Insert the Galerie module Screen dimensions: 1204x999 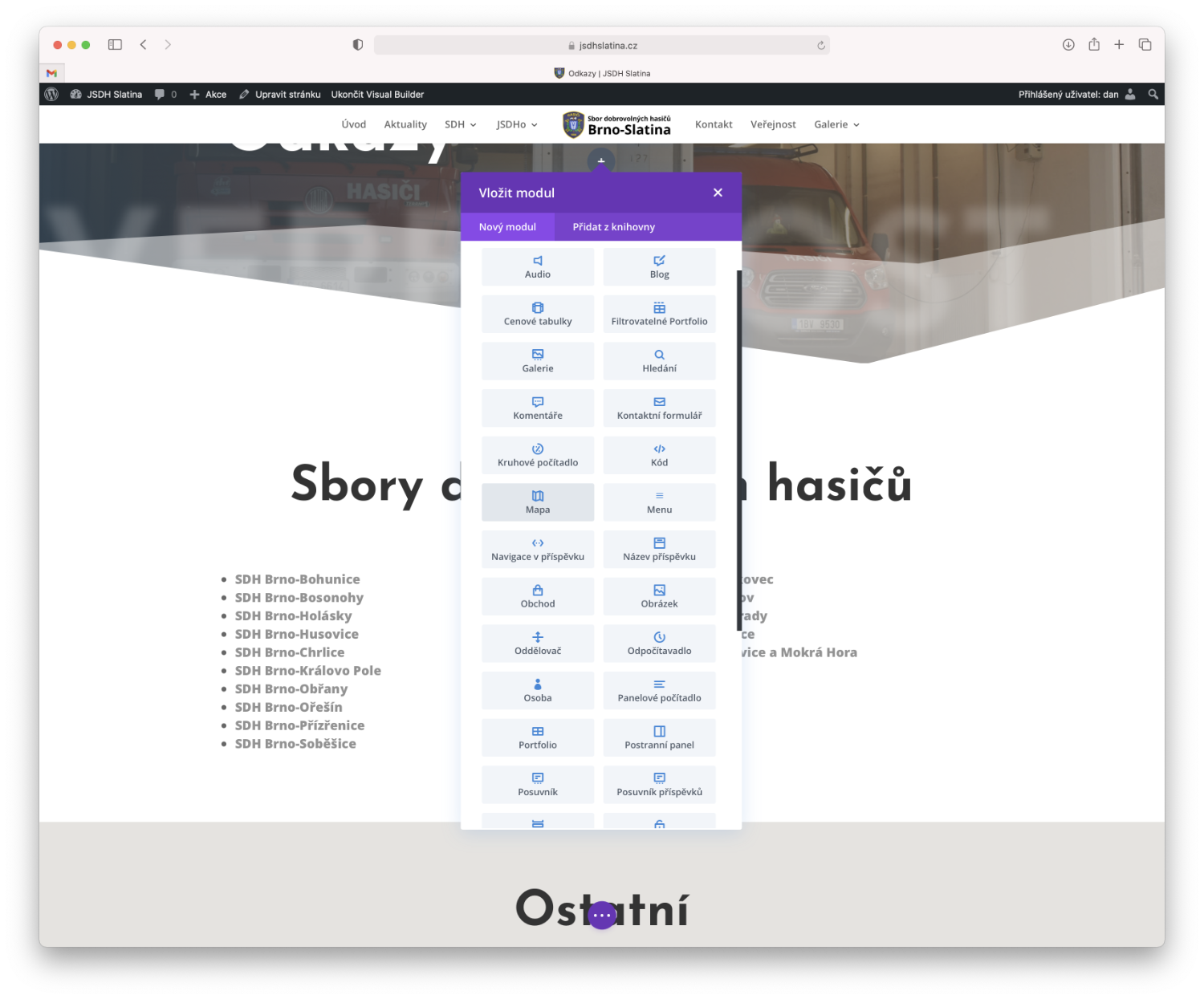537,361
